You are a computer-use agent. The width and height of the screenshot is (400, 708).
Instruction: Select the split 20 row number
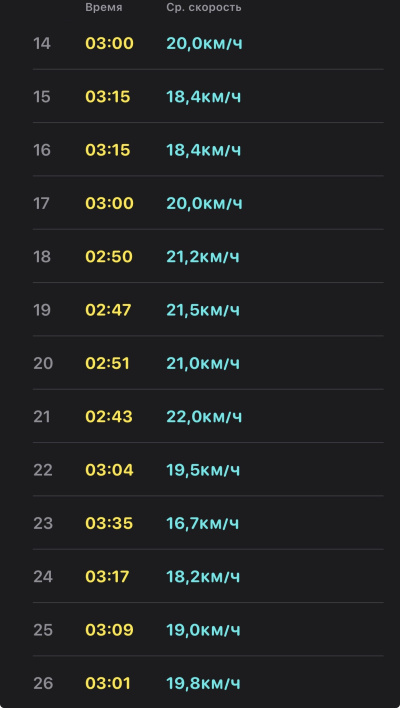[43, 363]
